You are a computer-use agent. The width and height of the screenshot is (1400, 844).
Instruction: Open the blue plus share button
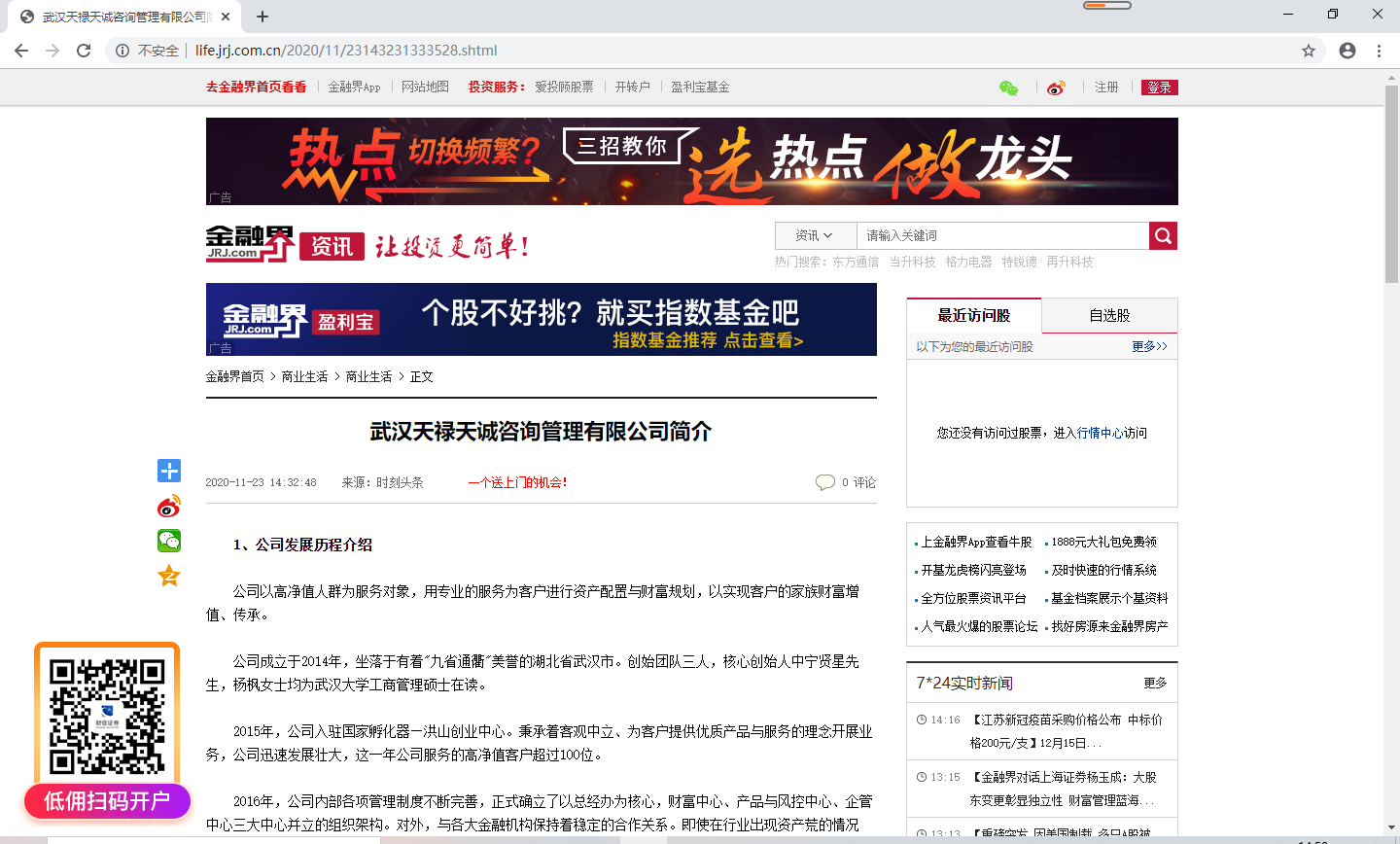coord(169,471)
